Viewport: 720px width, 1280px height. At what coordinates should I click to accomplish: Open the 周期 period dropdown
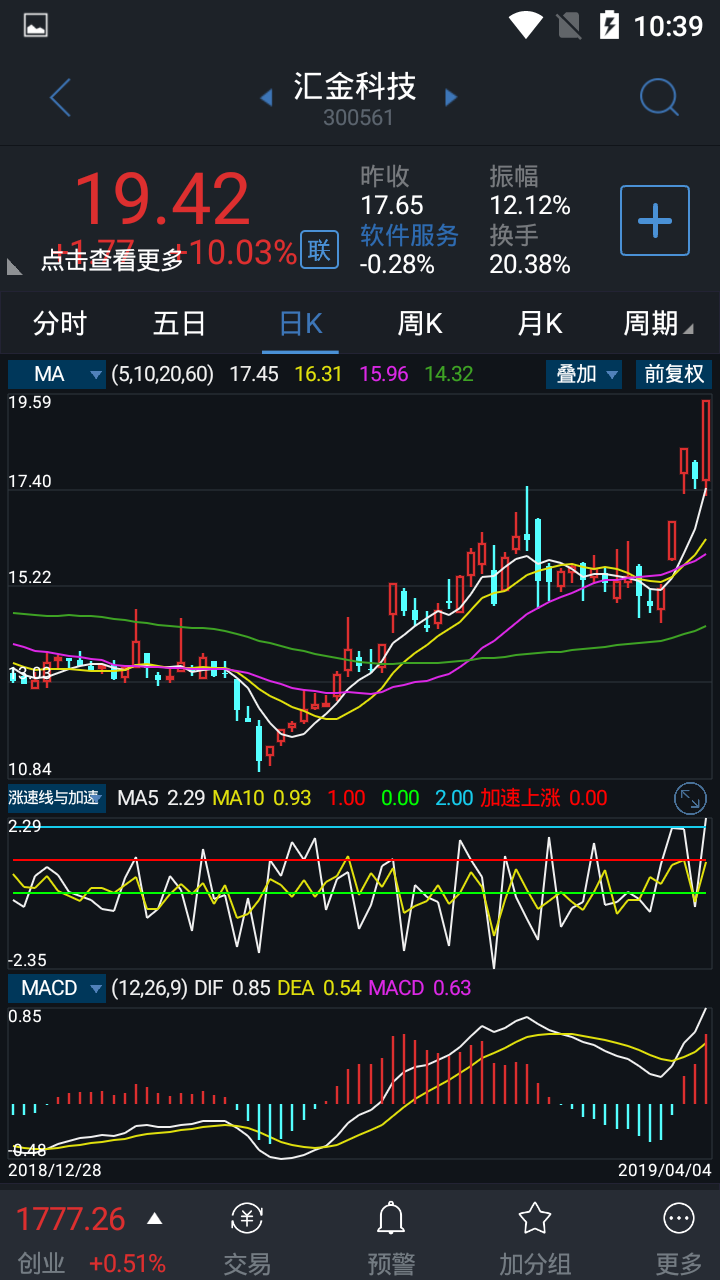pyautogui.click(x=658, y=323)
